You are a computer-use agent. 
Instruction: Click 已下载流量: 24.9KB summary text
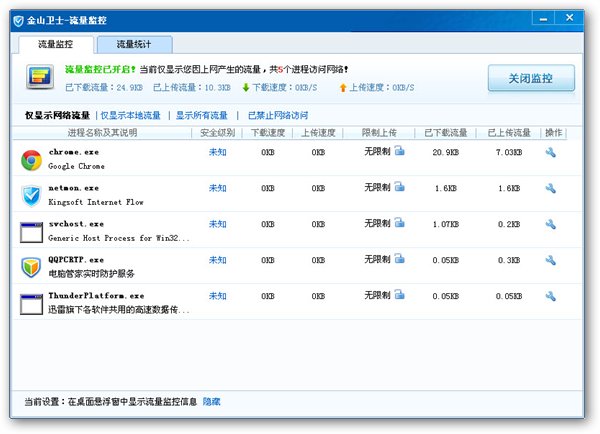(x=104, y=88)
